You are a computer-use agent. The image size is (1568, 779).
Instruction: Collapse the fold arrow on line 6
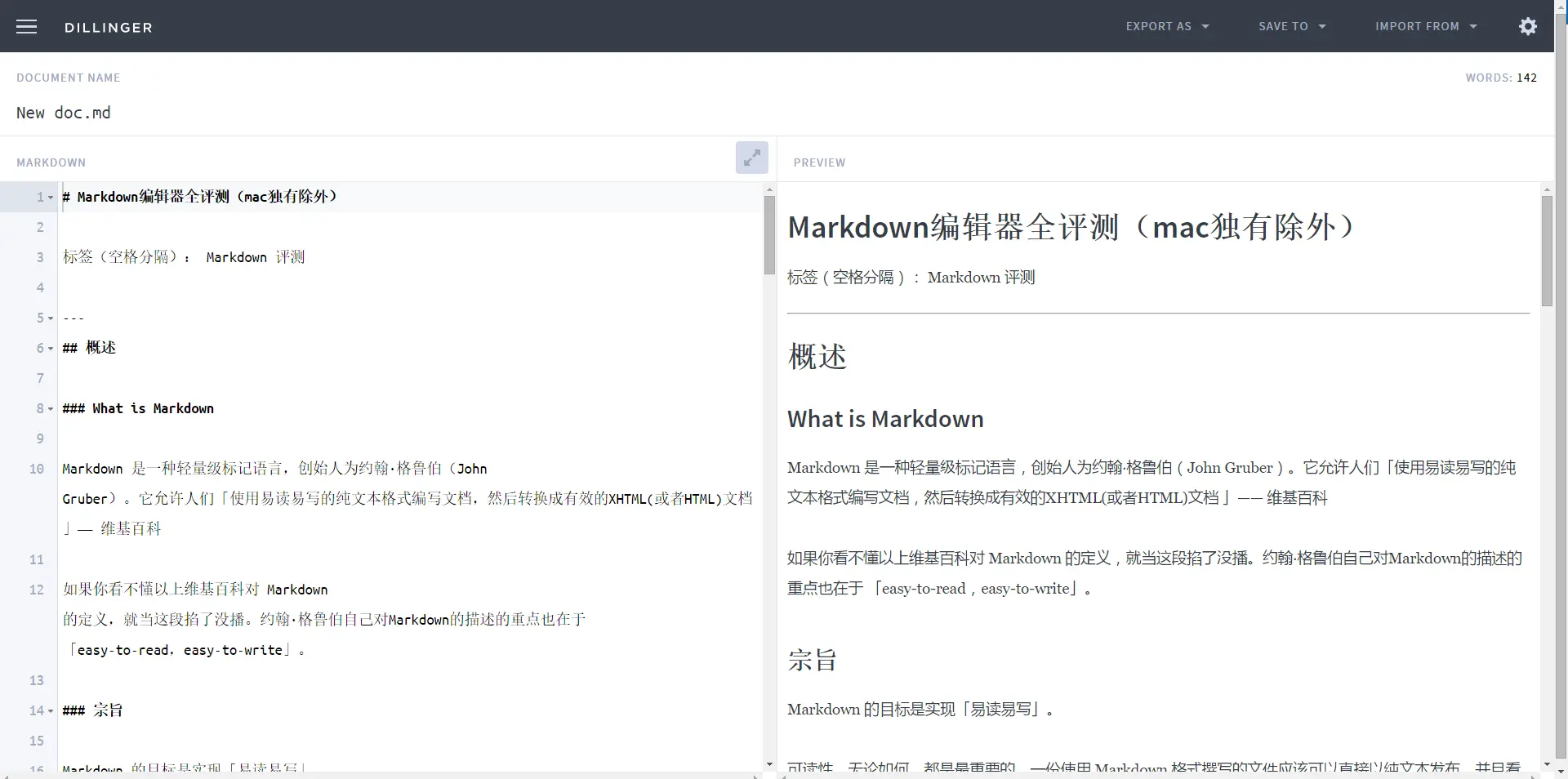[x=51, y=349]
